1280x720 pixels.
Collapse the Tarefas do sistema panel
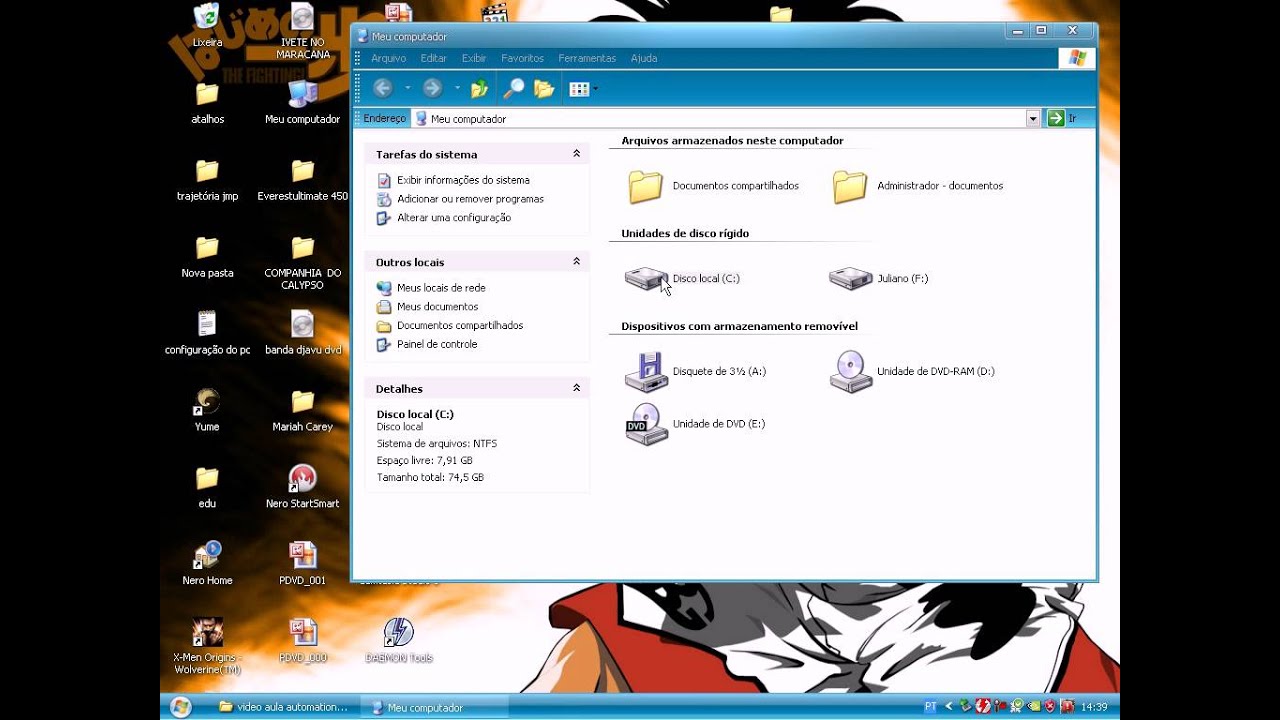pos(576,154)
